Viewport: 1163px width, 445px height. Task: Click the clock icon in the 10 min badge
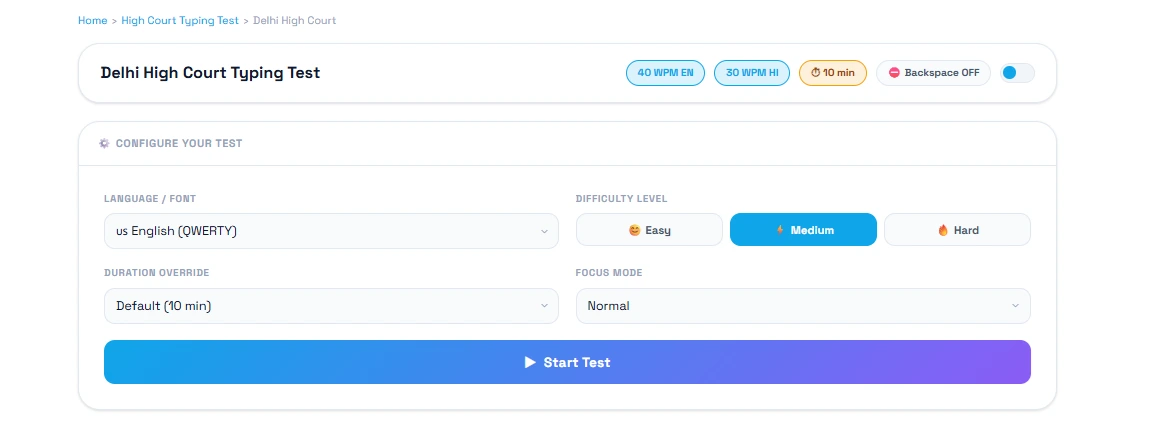[x=815, y=73]
